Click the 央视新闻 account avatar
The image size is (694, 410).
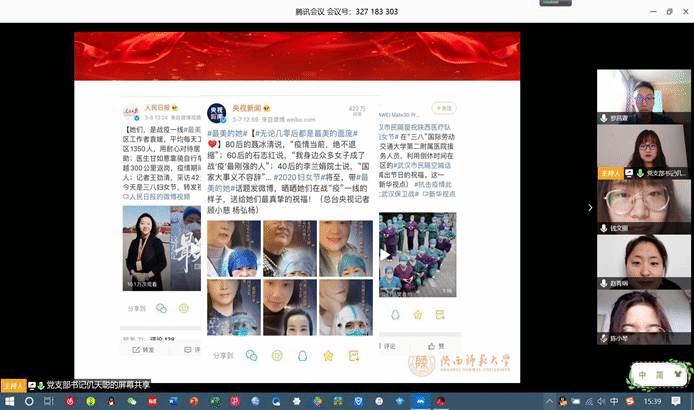(217, 113)
